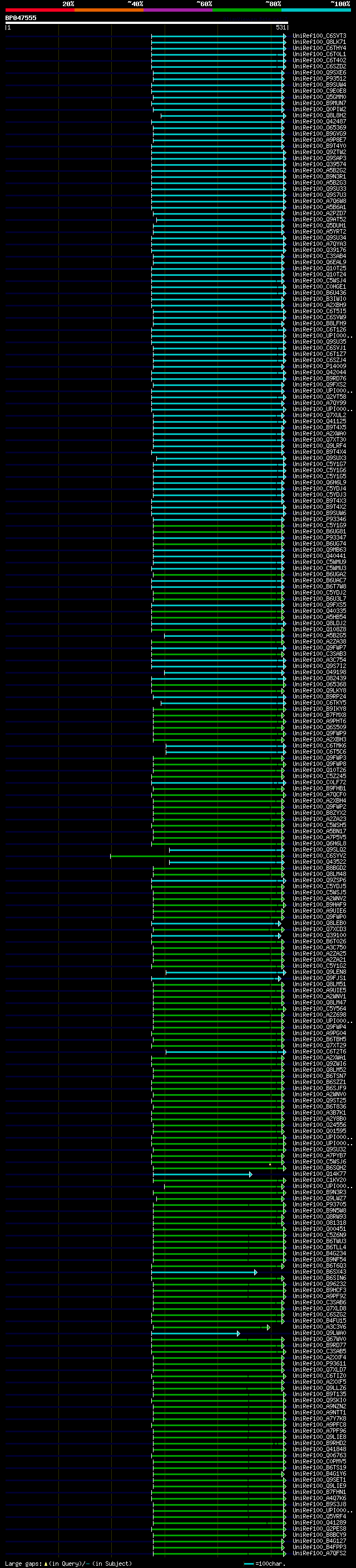Click label UniRef100_Q41289
The image size is (356, 1568).
(x=319, y=1523)
